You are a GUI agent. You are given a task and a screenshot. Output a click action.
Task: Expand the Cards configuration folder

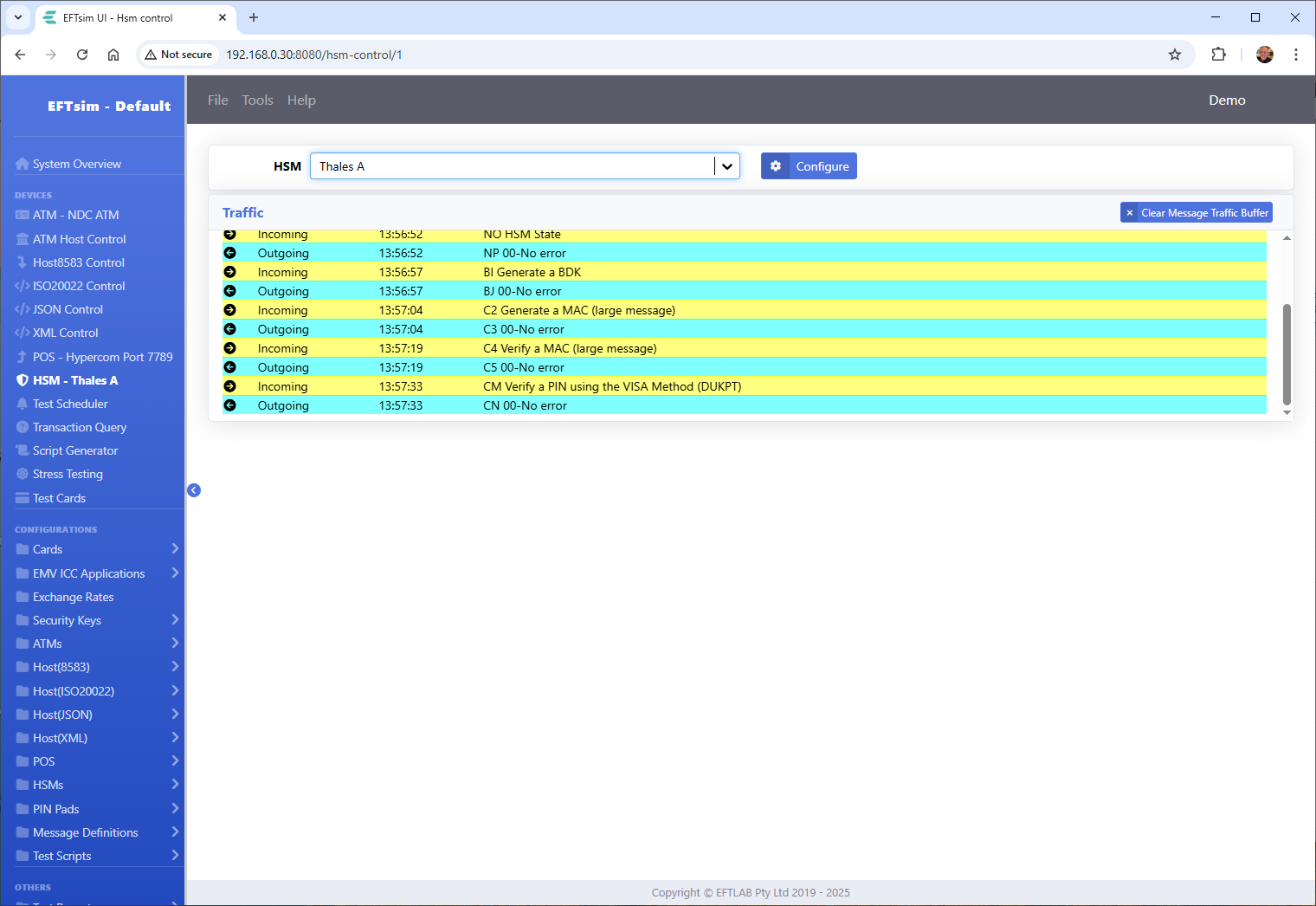click(x=175, y=549)
